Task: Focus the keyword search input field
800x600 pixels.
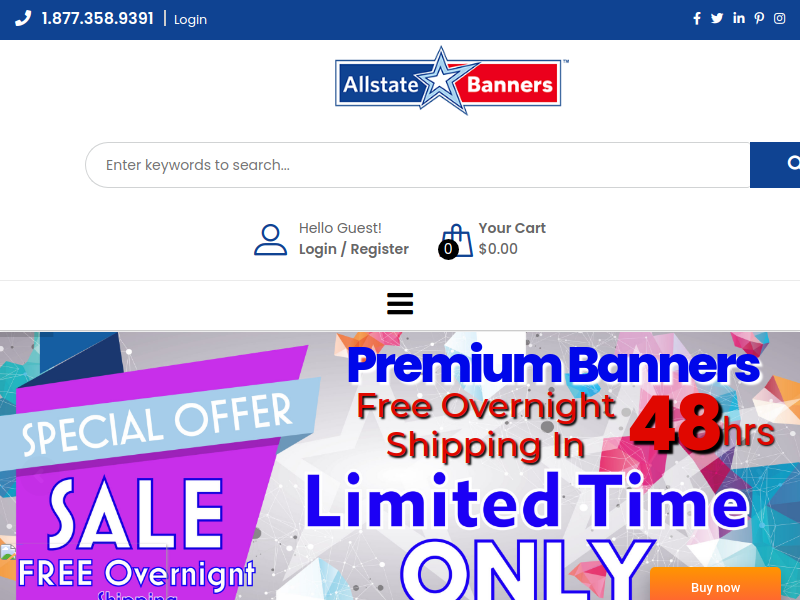Action: tap(417, 165)
